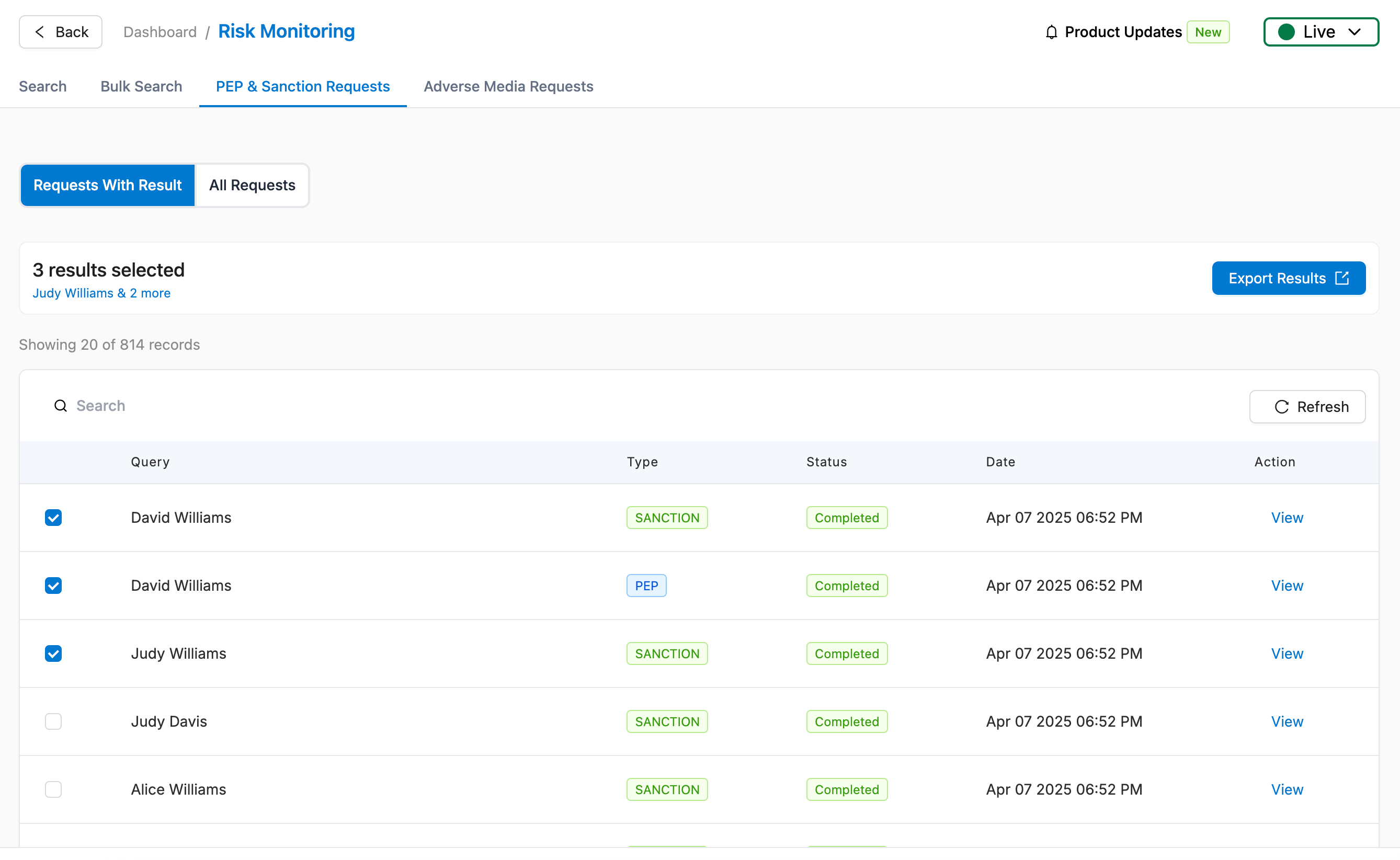Click the Action column header

point(1275,462)
